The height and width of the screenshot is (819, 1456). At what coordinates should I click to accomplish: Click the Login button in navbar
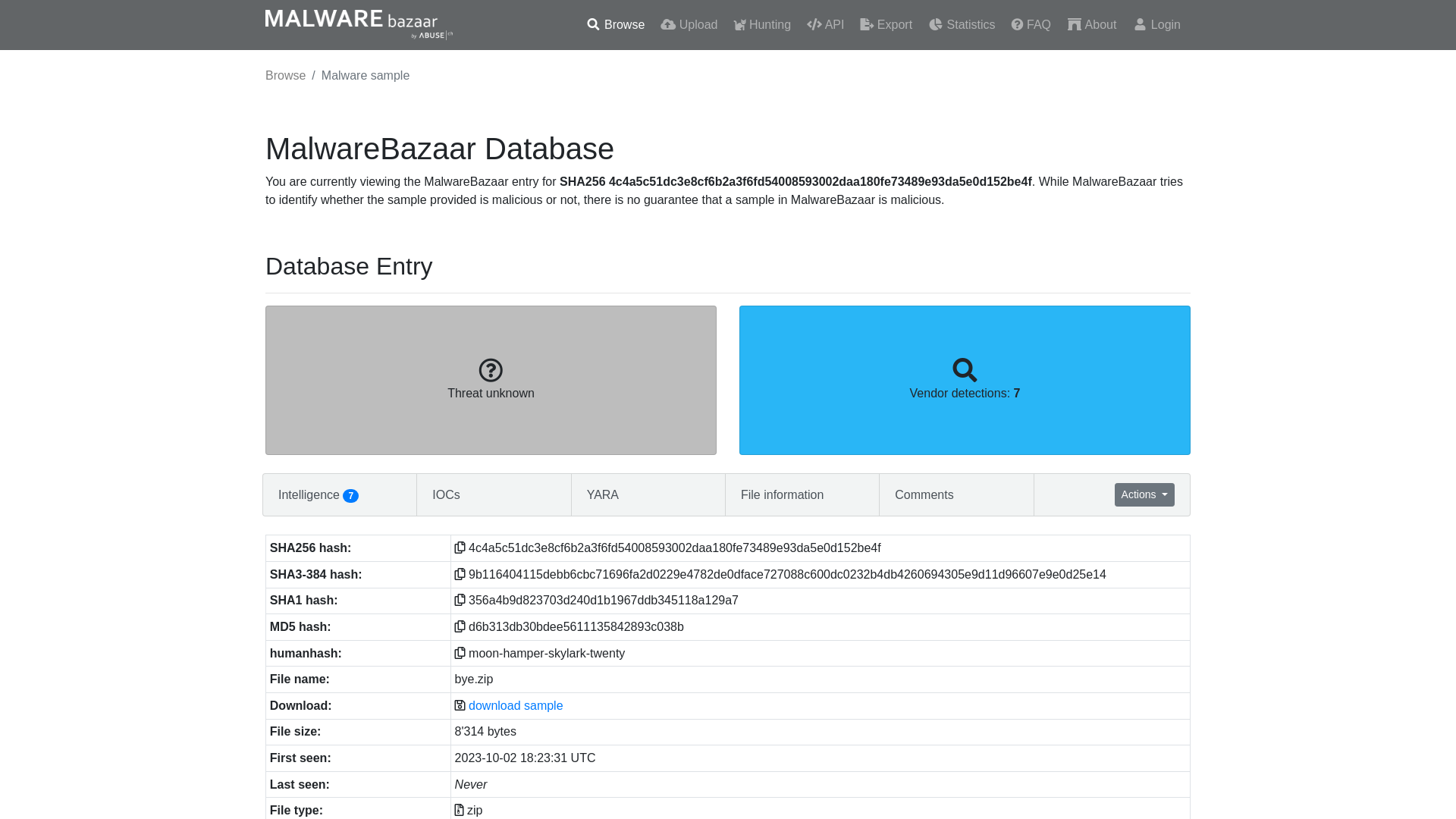[x=1157, y=24]
